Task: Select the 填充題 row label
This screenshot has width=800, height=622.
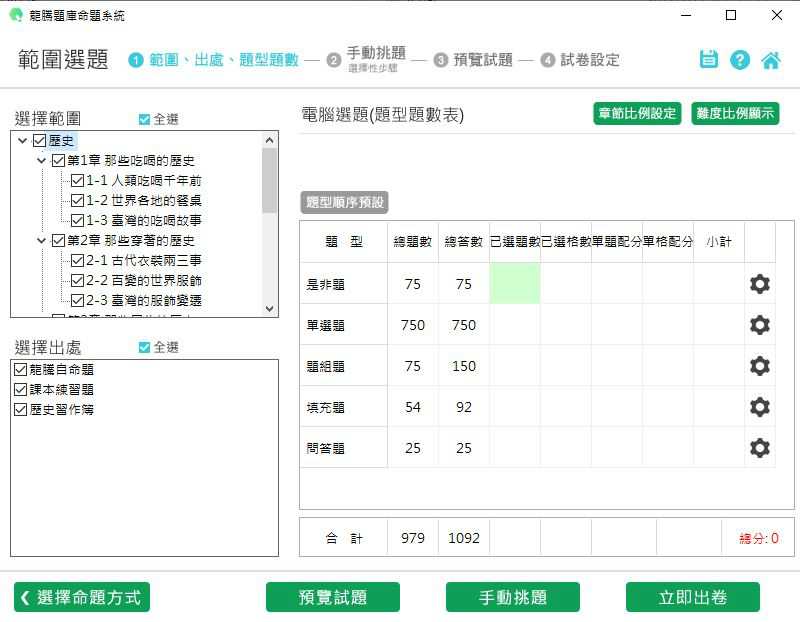Action: pyautogui.click(x=326, y=407)
